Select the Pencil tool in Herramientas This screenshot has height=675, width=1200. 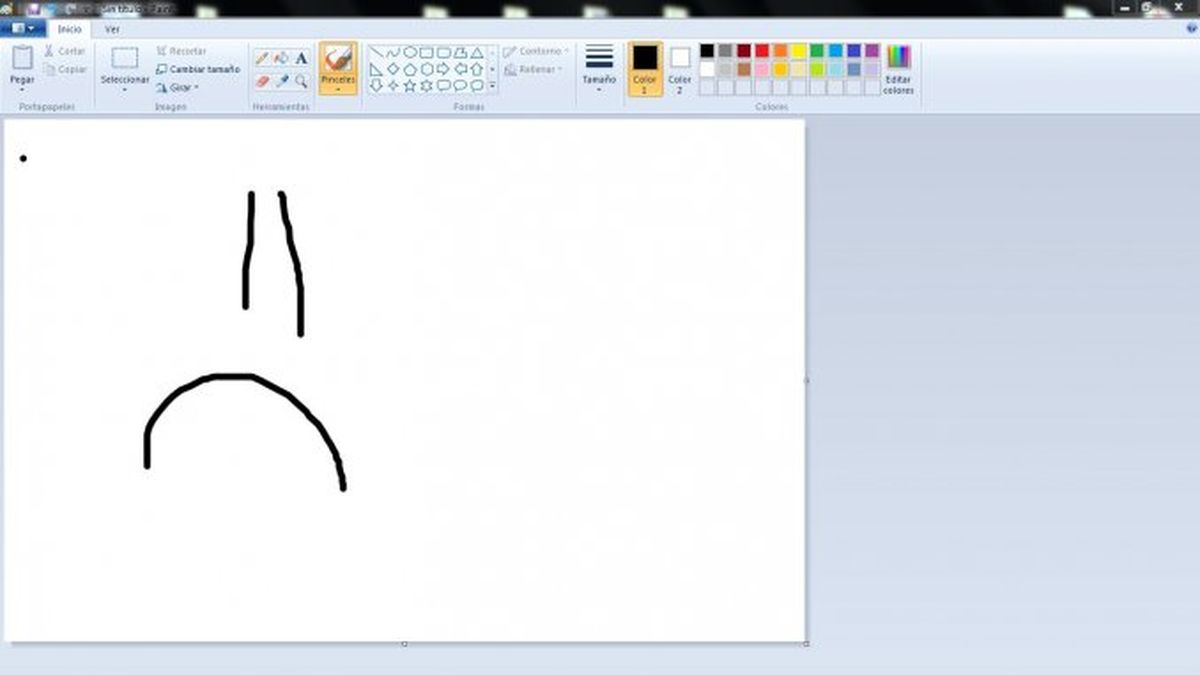click(265, 56)
